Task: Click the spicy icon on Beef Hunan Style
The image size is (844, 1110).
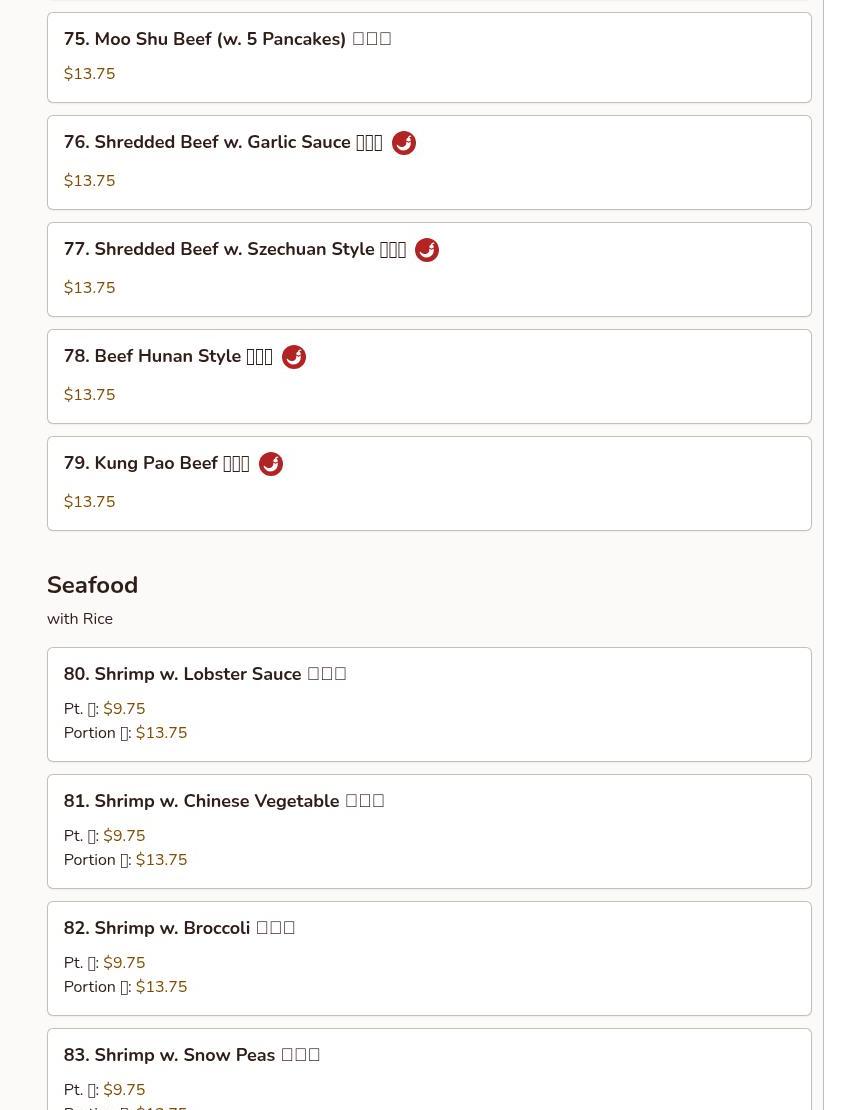Action: pyautogui.click(x=293, y=357)
